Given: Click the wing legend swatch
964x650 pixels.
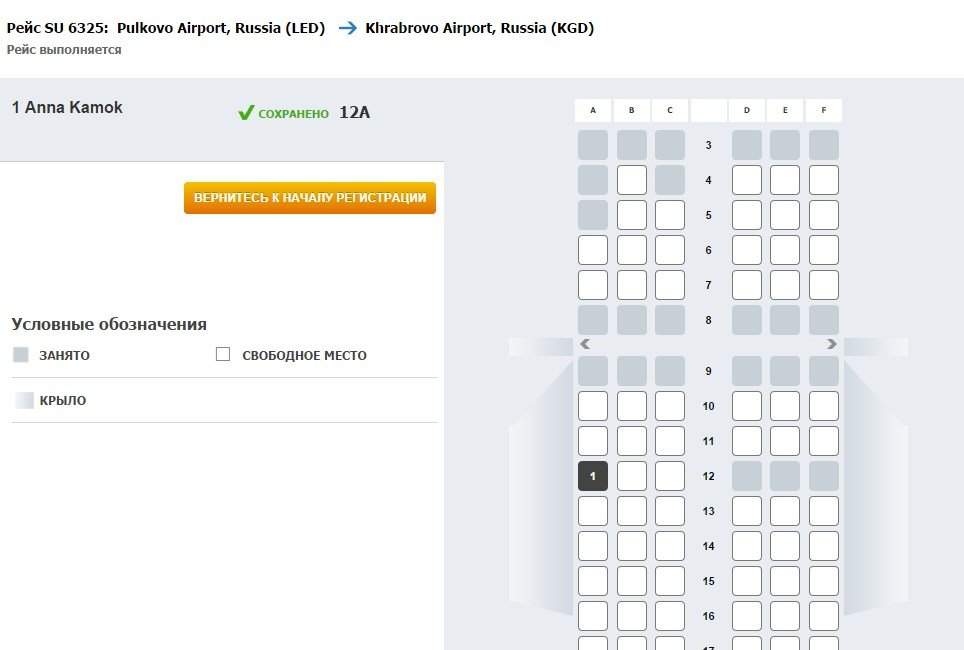Looking at the screenshot, I should tap(24, 400).
